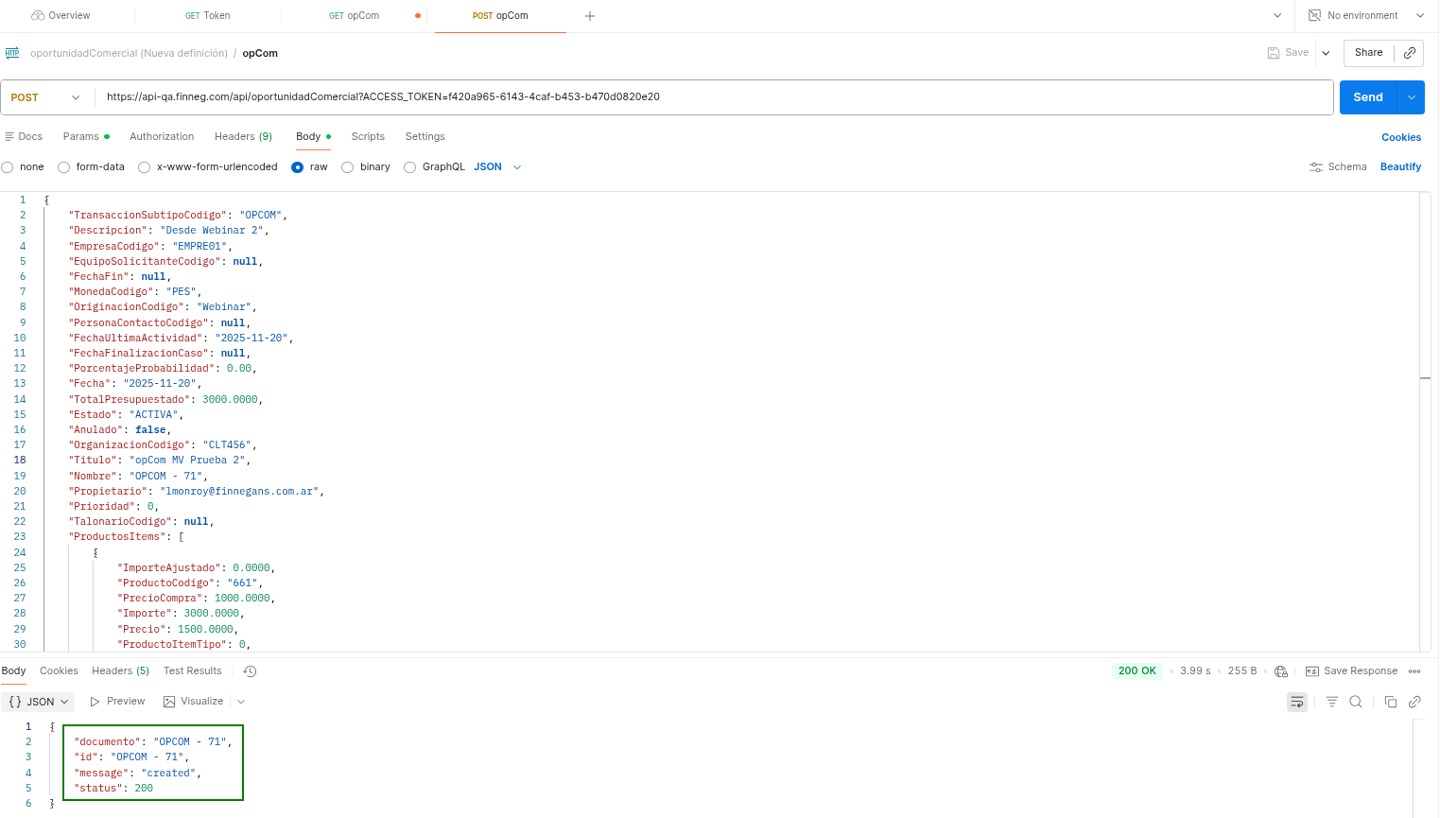Copy request link icon beside Share
Screen dimensions: 1440x818
coord(1410,53)
